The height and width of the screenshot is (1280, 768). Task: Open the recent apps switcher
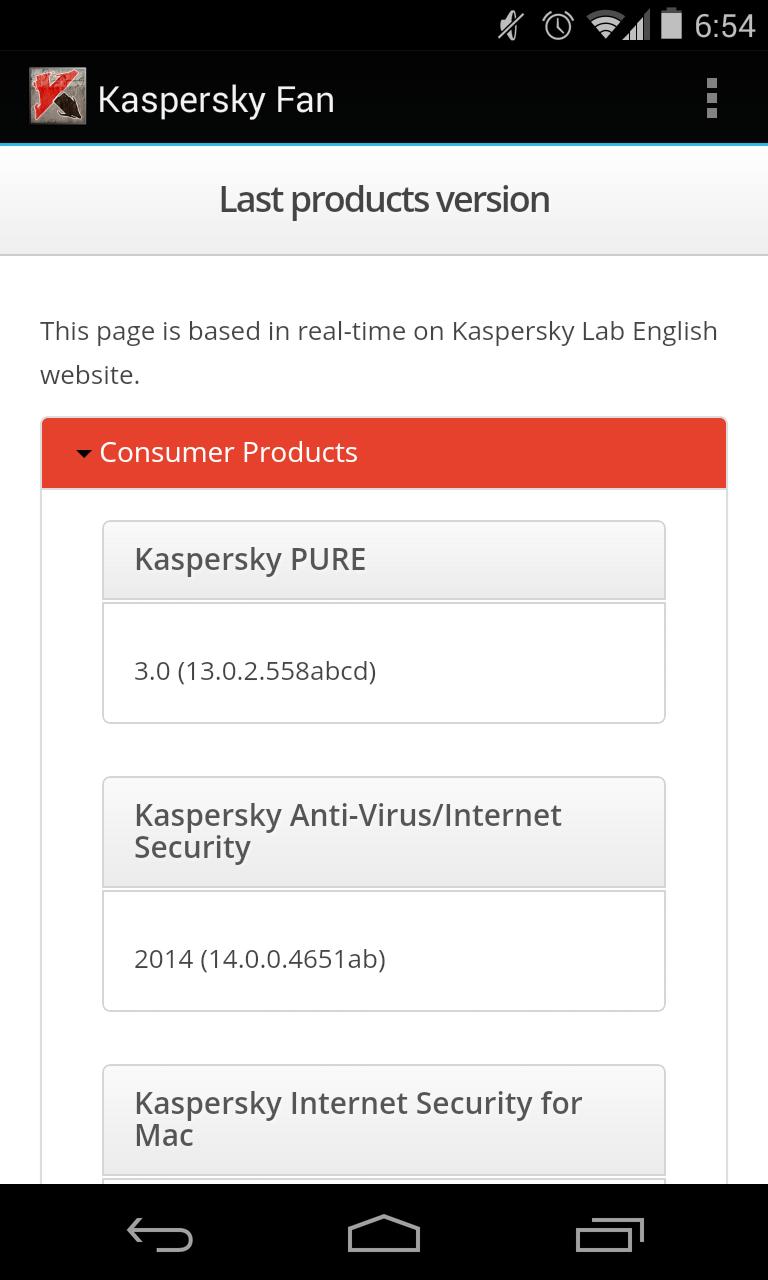610,1234
